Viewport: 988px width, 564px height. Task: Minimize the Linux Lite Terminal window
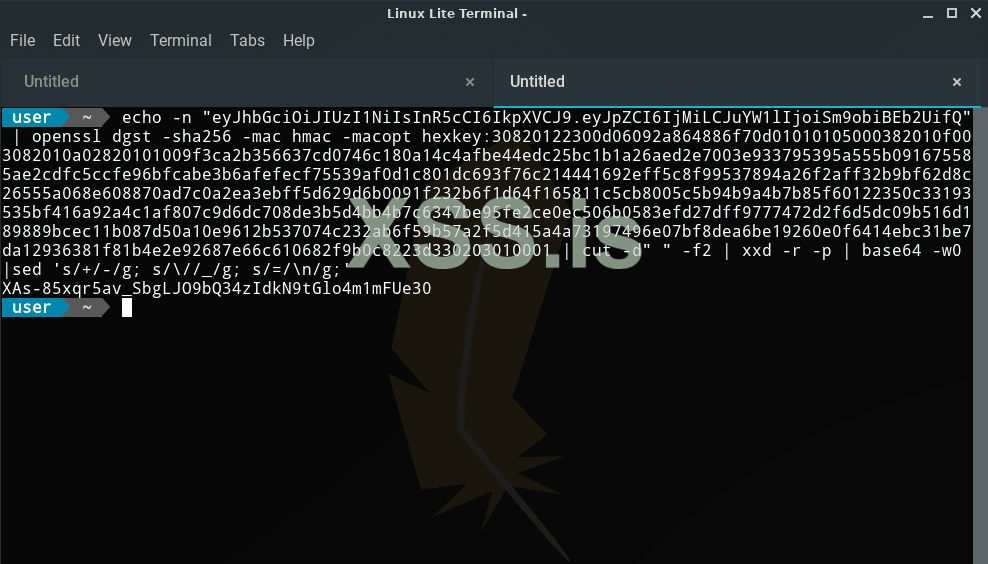pos(928,14)
